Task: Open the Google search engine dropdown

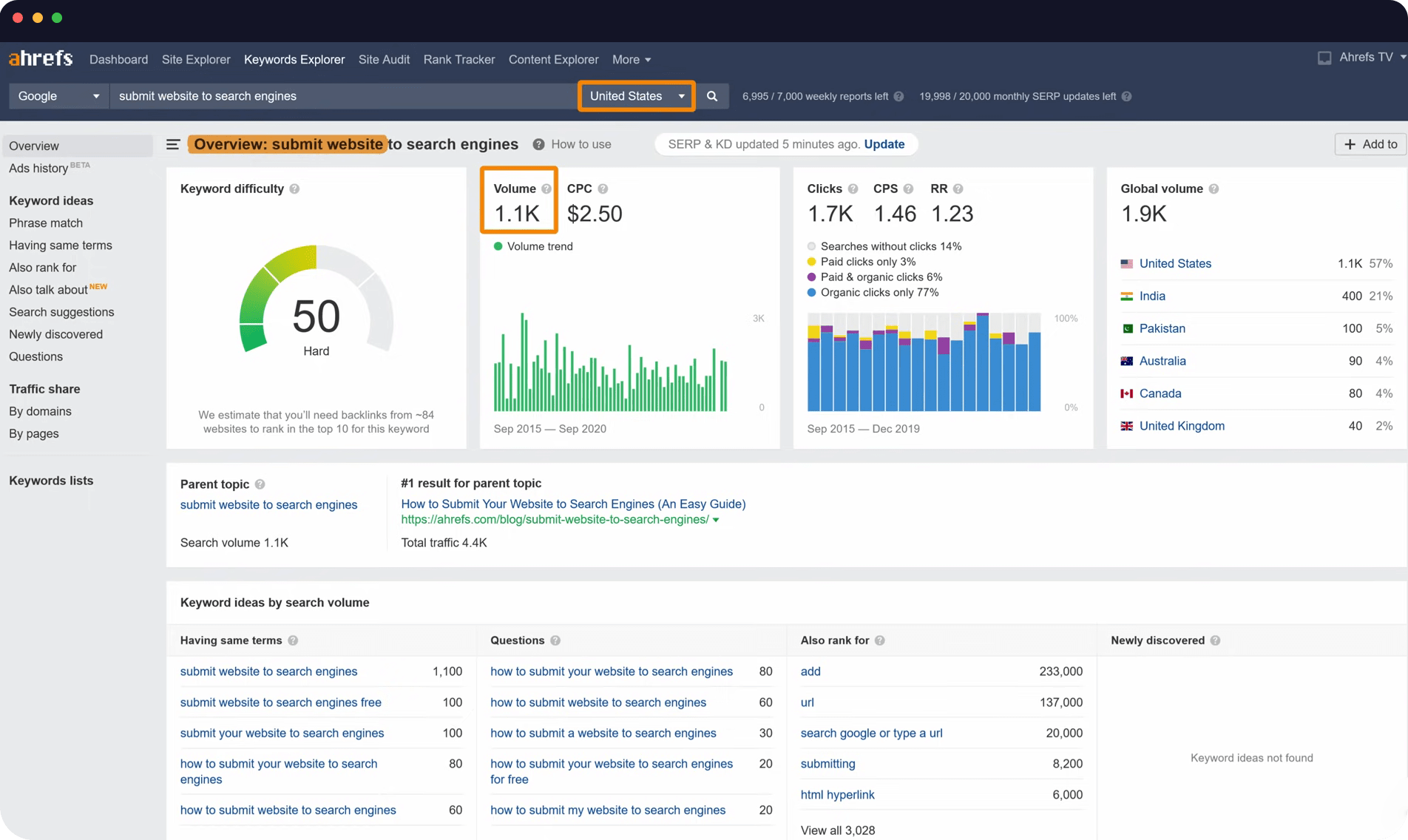Action: click(x=59, y=96)
